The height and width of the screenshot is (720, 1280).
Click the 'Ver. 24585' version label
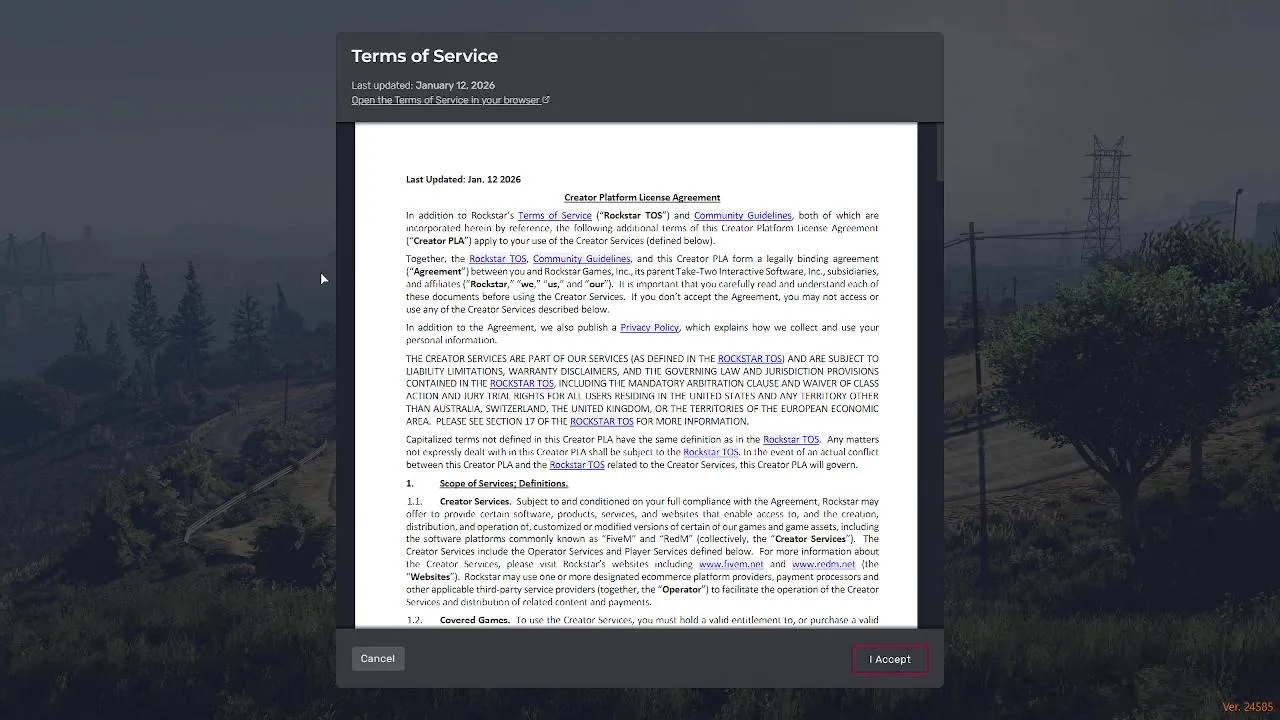point(1248,707)
